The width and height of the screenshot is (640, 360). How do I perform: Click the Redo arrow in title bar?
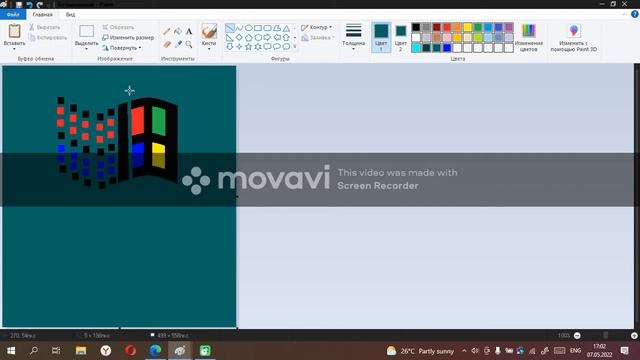click(x=40, y=4)
